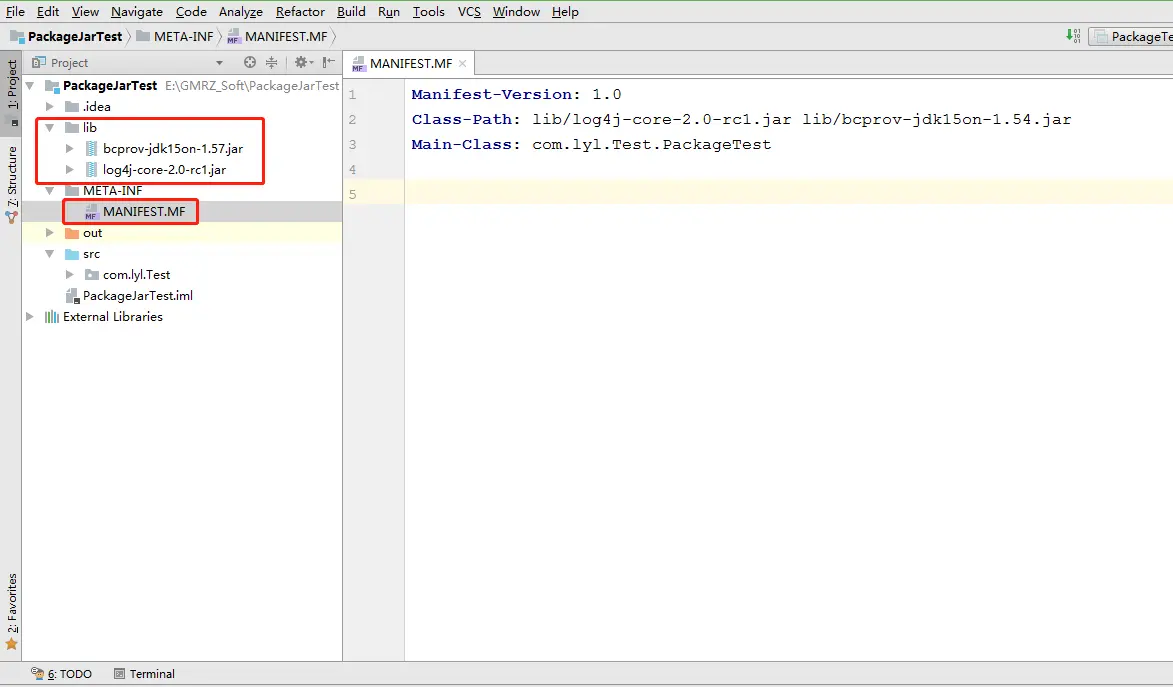The image size is (1173, 687).
Task: Select the lib folder
Action: [90, 127]
